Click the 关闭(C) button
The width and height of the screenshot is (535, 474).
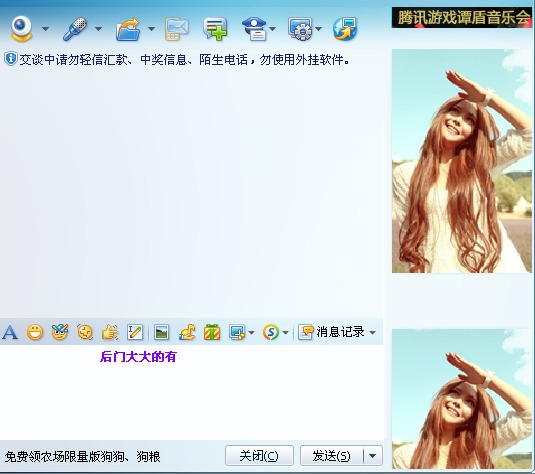[x=259, y=456]
